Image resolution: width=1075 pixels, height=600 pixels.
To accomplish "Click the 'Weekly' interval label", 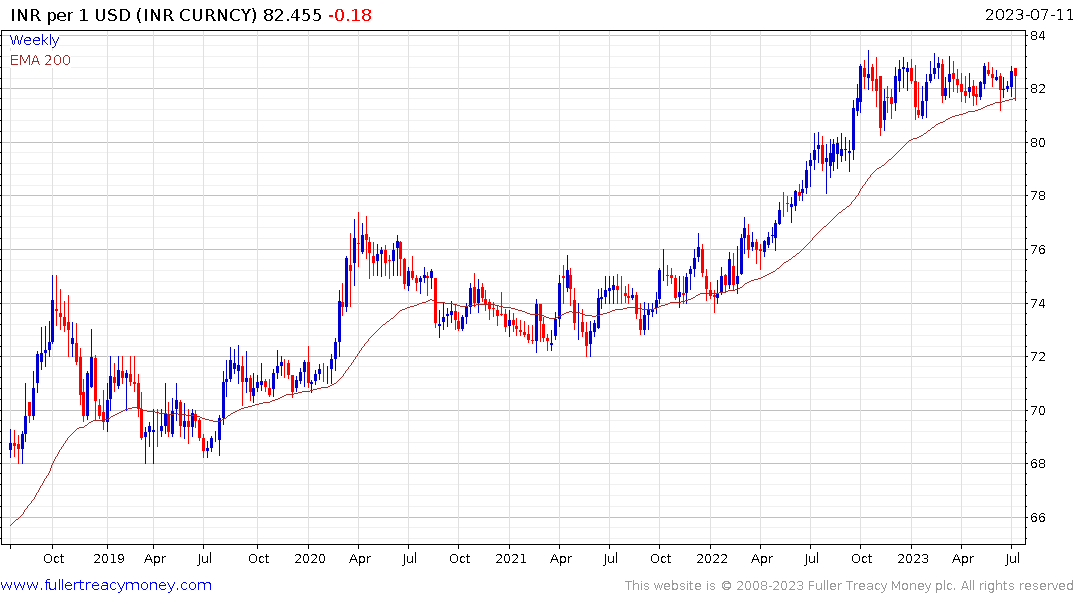I will tap(34, 40).
